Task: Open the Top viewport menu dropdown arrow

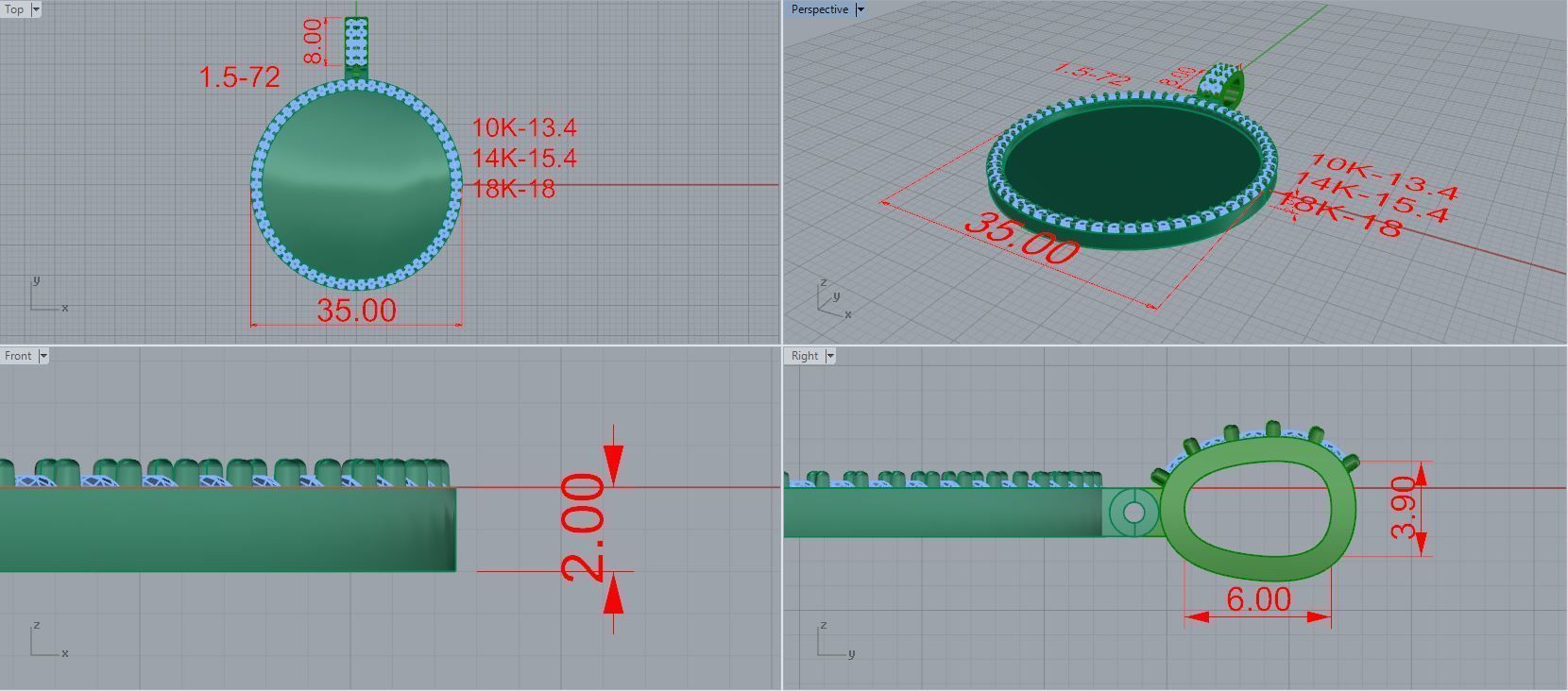Action: click(x=36, y=9)
